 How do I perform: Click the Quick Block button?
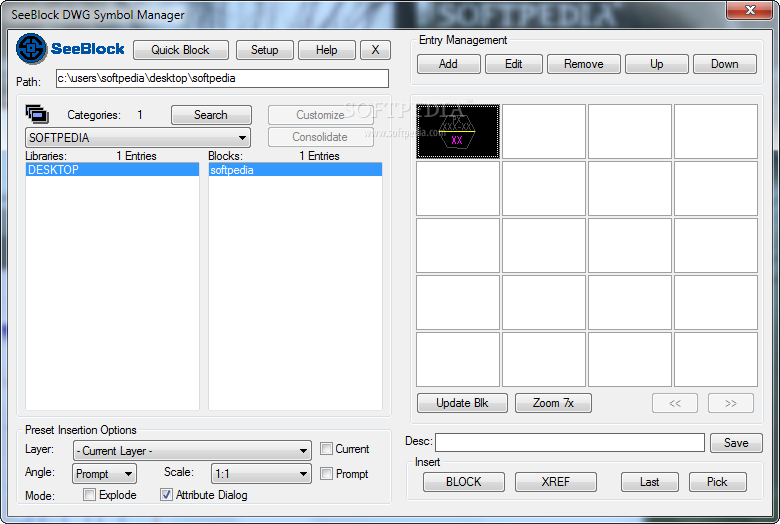(181, 50)
